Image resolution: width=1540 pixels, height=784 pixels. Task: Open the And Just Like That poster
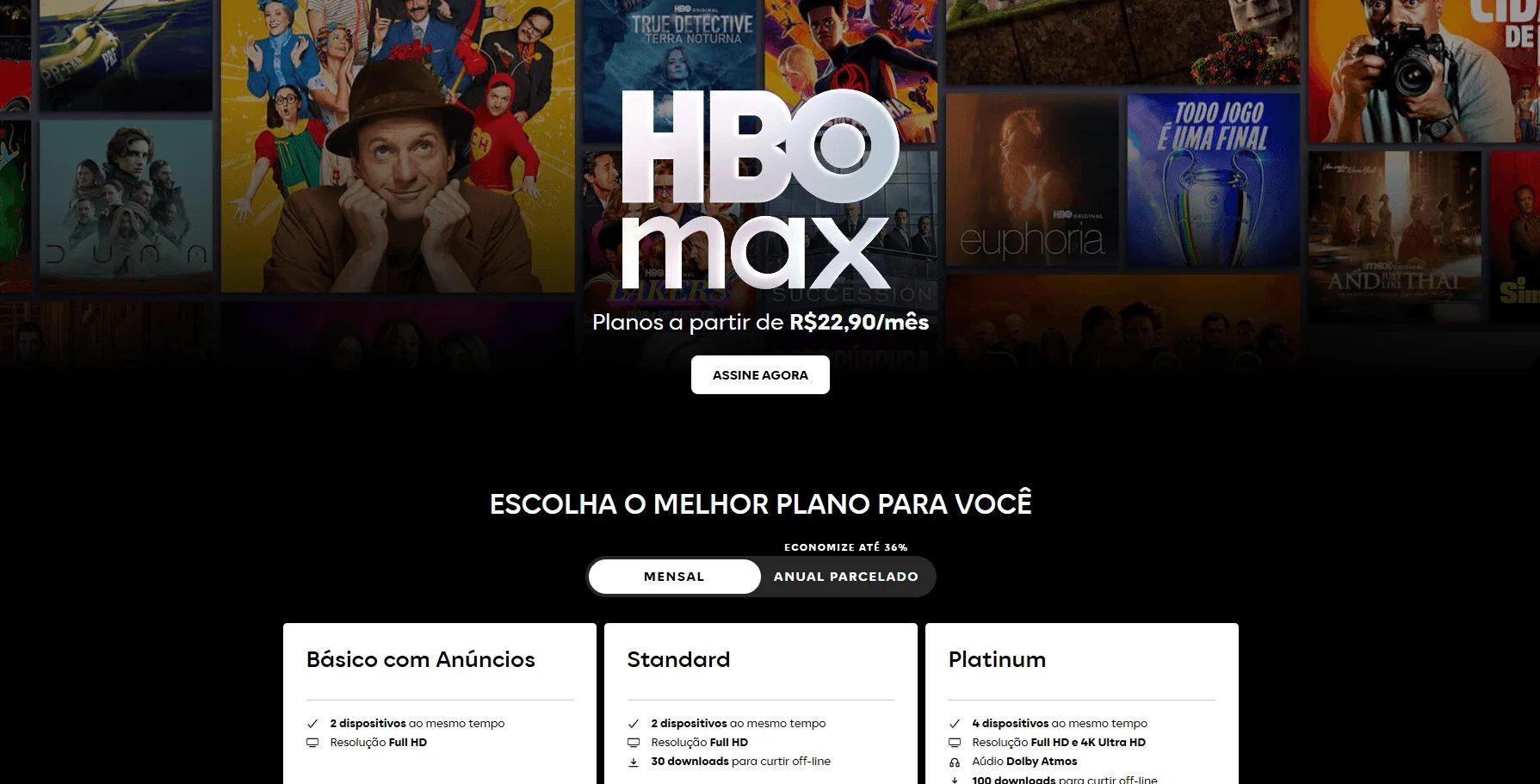click(1395, 235)
